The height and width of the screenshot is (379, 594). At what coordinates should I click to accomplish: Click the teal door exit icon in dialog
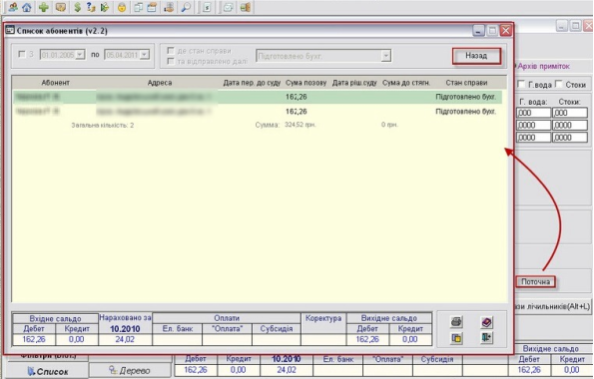click(486, 337)
